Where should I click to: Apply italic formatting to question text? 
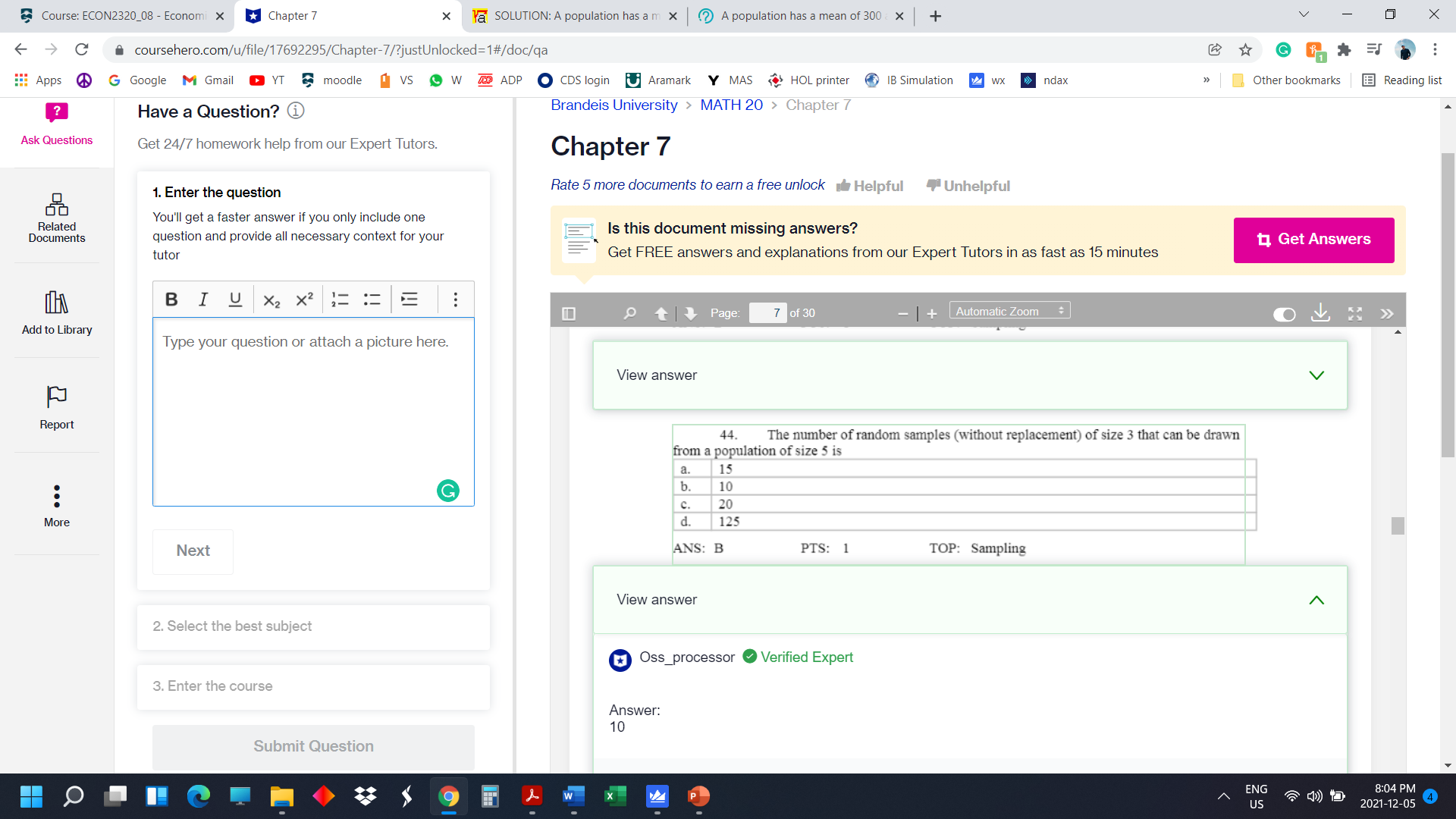[202, 299]
